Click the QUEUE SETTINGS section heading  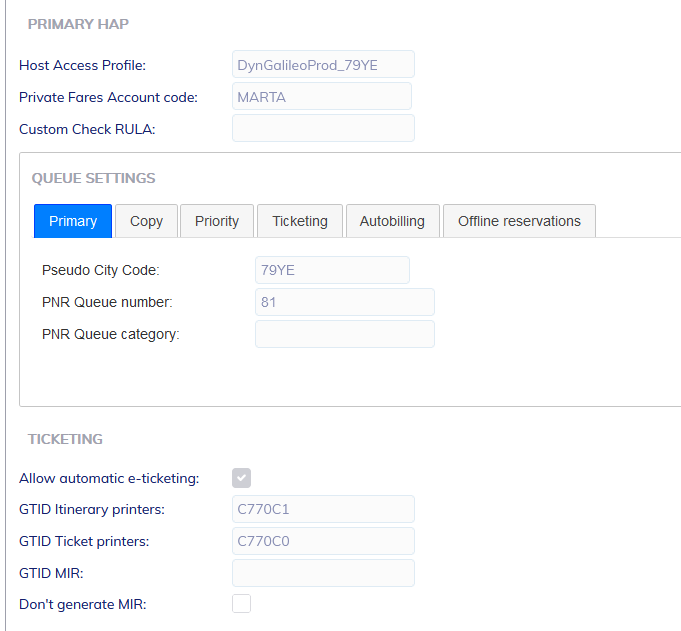(x=93, y=178)
